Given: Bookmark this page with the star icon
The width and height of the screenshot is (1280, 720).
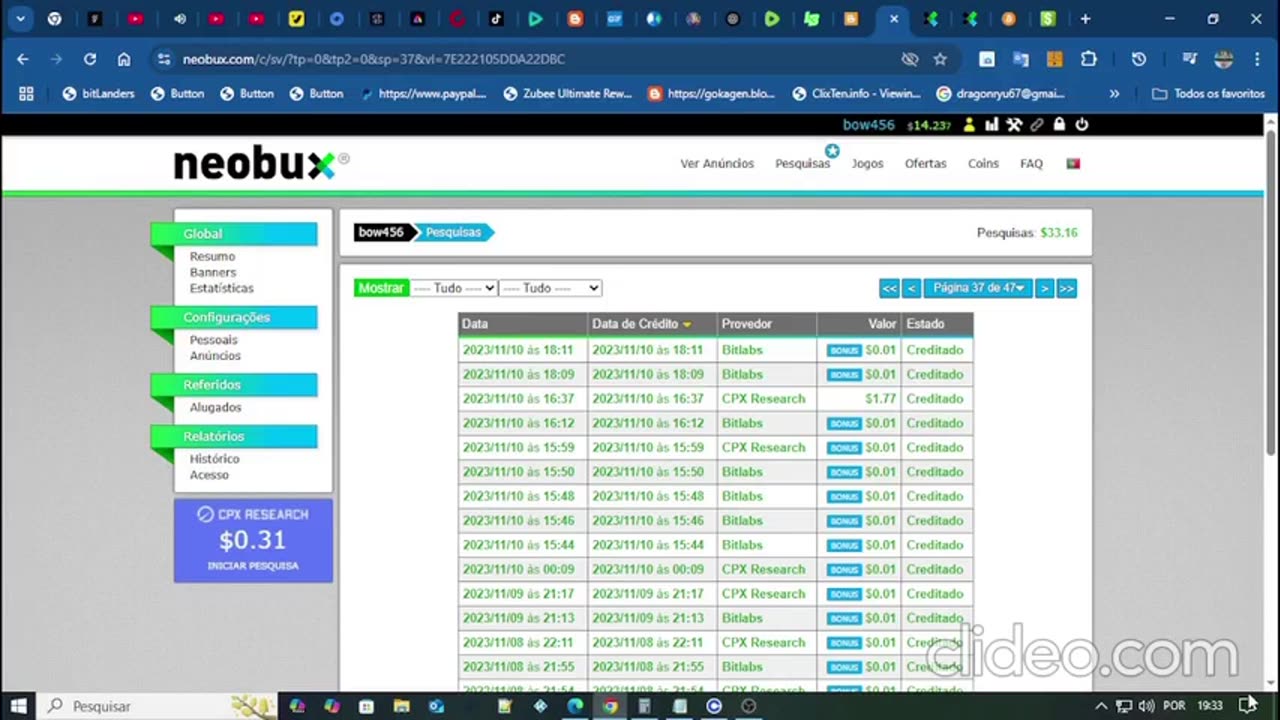Looking at the screenshot, I should [x=940, y=59].
